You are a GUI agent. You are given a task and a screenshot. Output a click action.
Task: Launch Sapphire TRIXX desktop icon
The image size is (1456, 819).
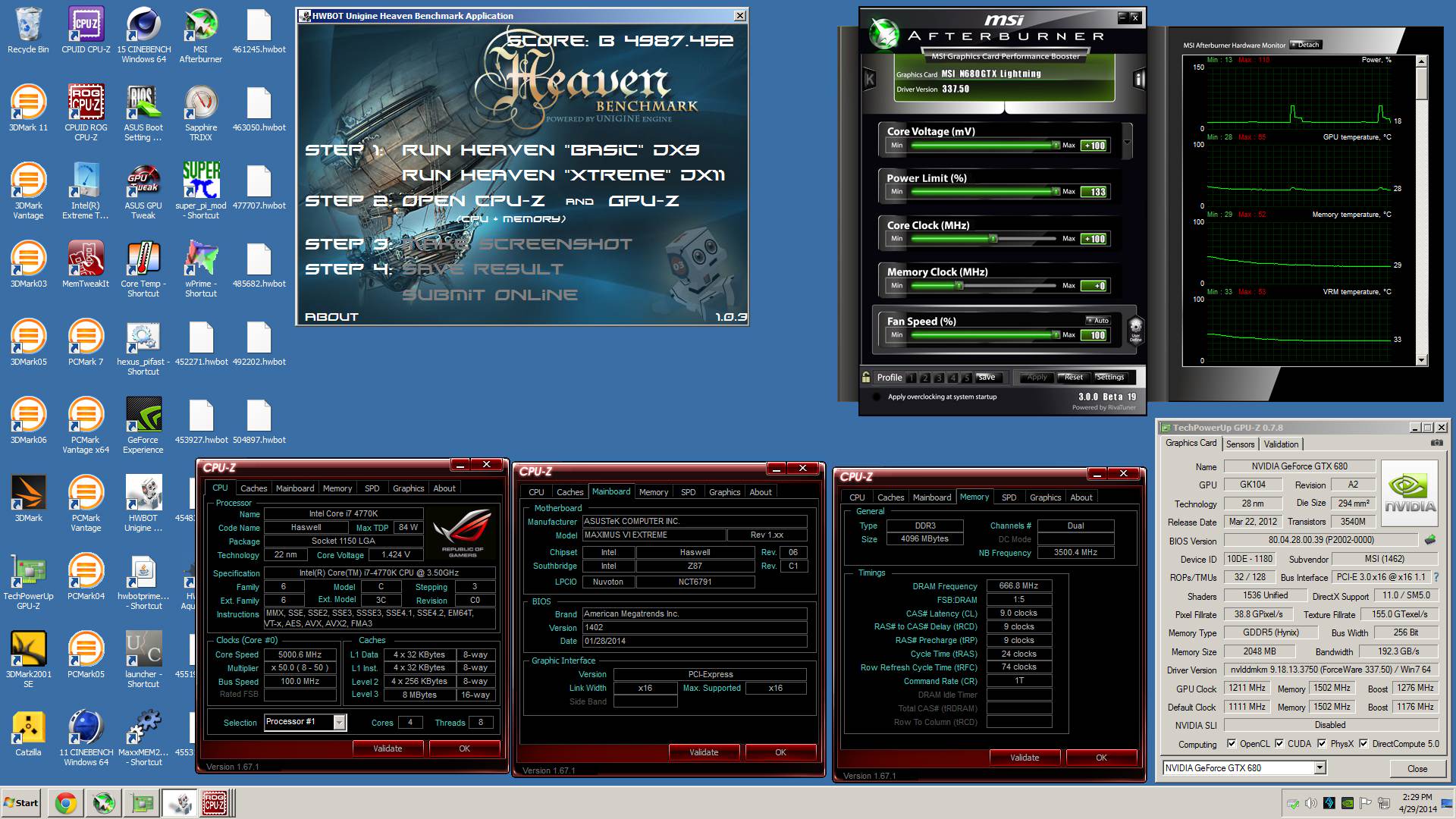[201, 112]
